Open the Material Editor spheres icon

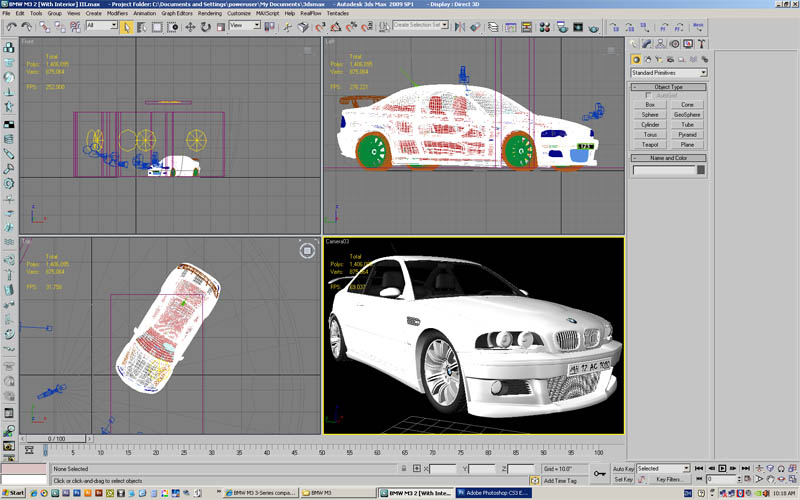tap(545, 27)
